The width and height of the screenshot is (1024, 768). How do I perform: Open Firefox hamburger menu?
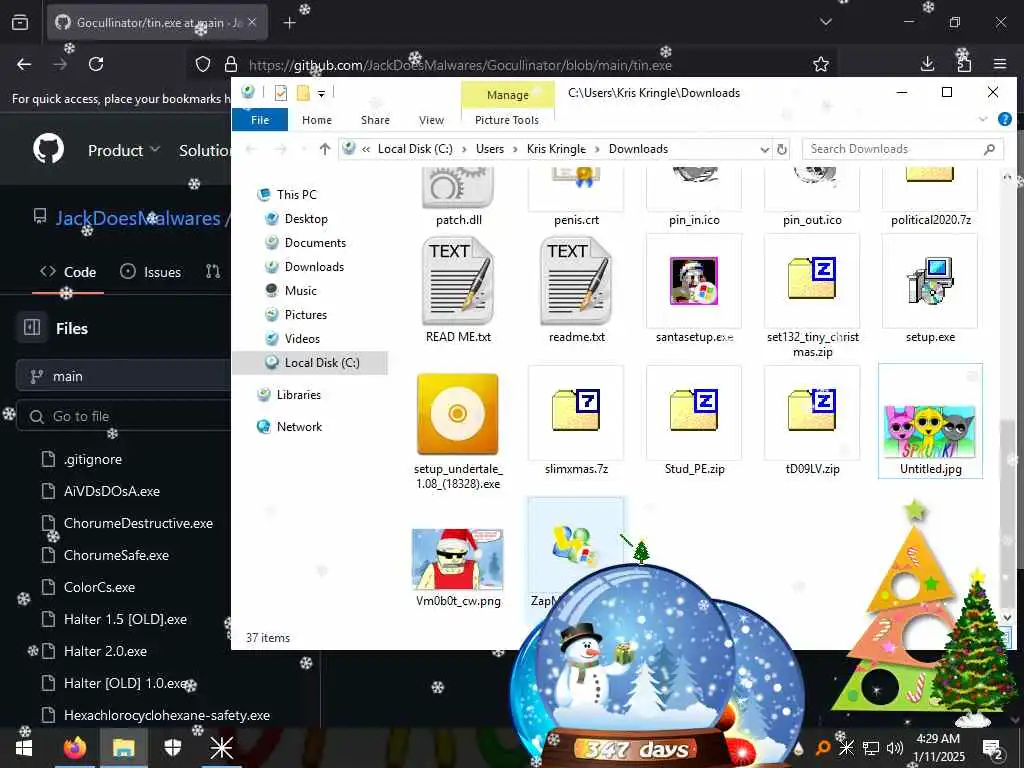1000,64
